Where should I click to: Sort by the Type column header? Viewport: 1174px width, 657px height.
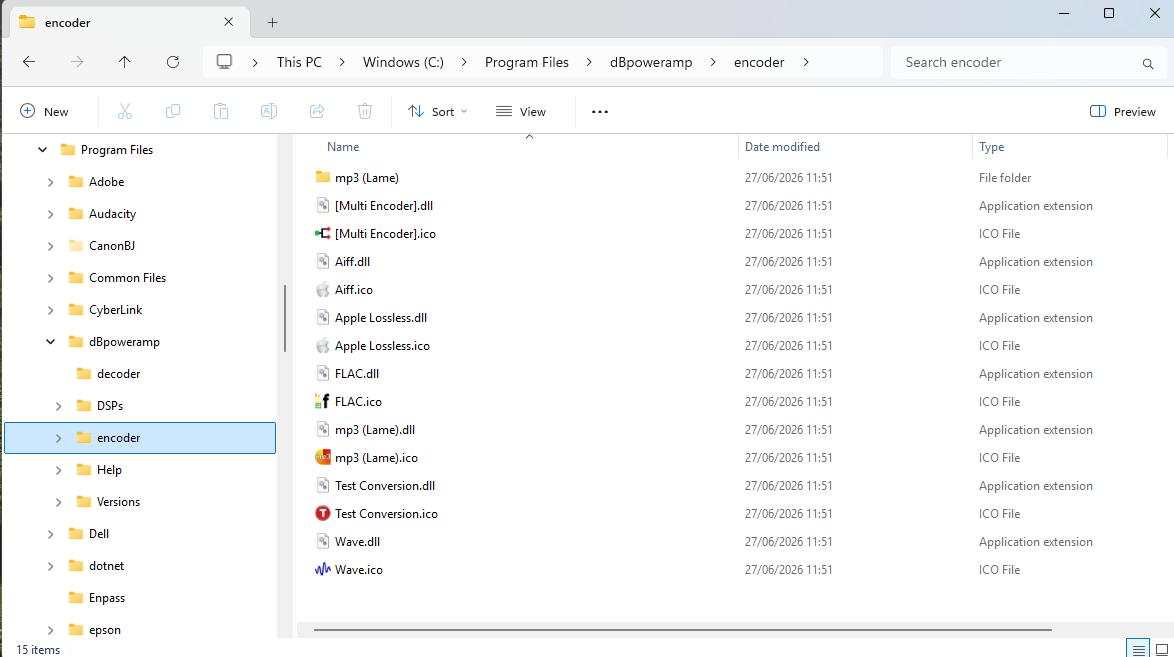pos(991,147)
